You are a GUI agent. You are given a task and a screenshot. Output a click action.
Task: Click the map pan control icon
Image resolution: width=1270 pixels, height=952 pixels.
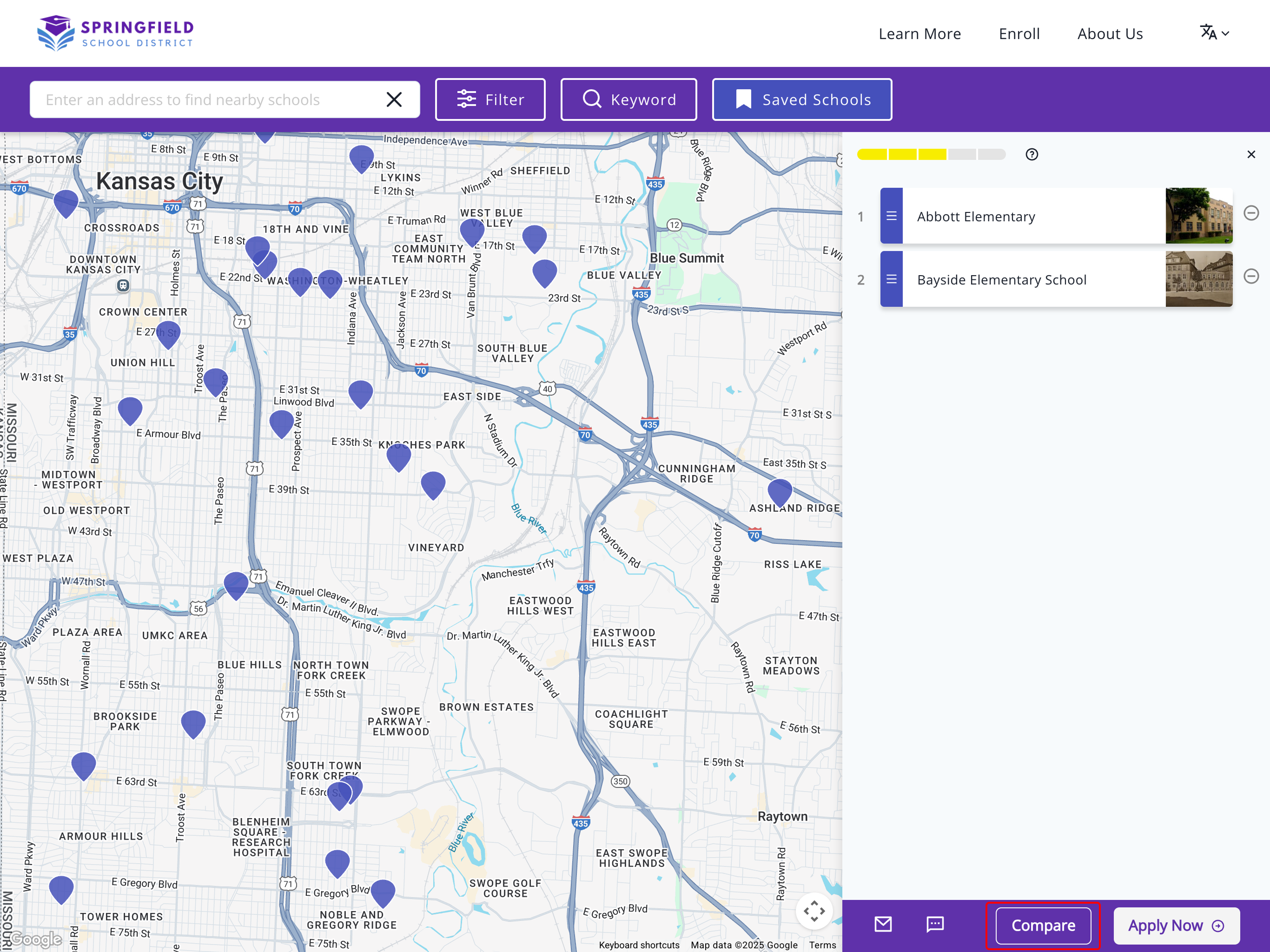814,911
